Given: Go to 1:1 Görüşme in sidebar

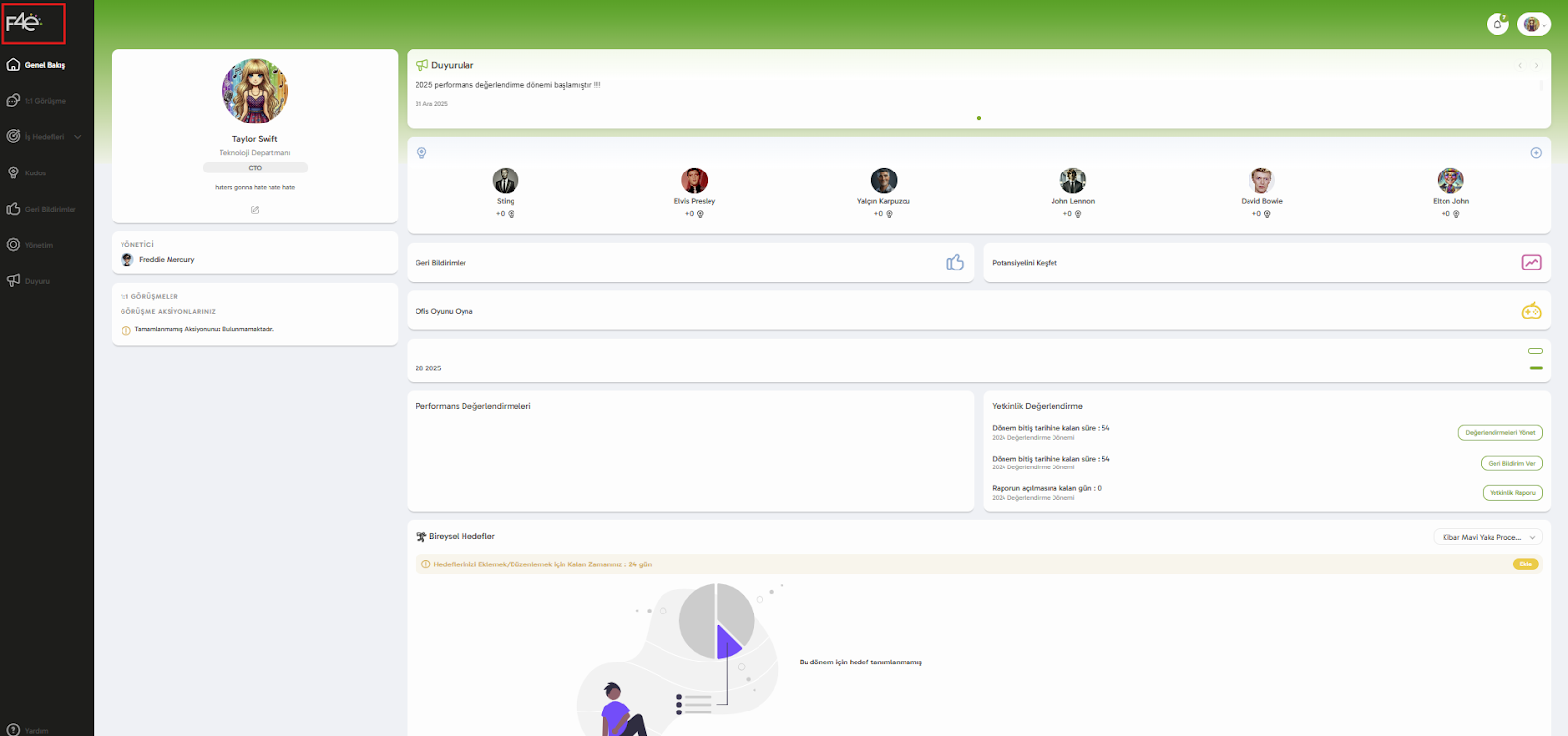Looking at the screenshot, I should tap(45, 101).
